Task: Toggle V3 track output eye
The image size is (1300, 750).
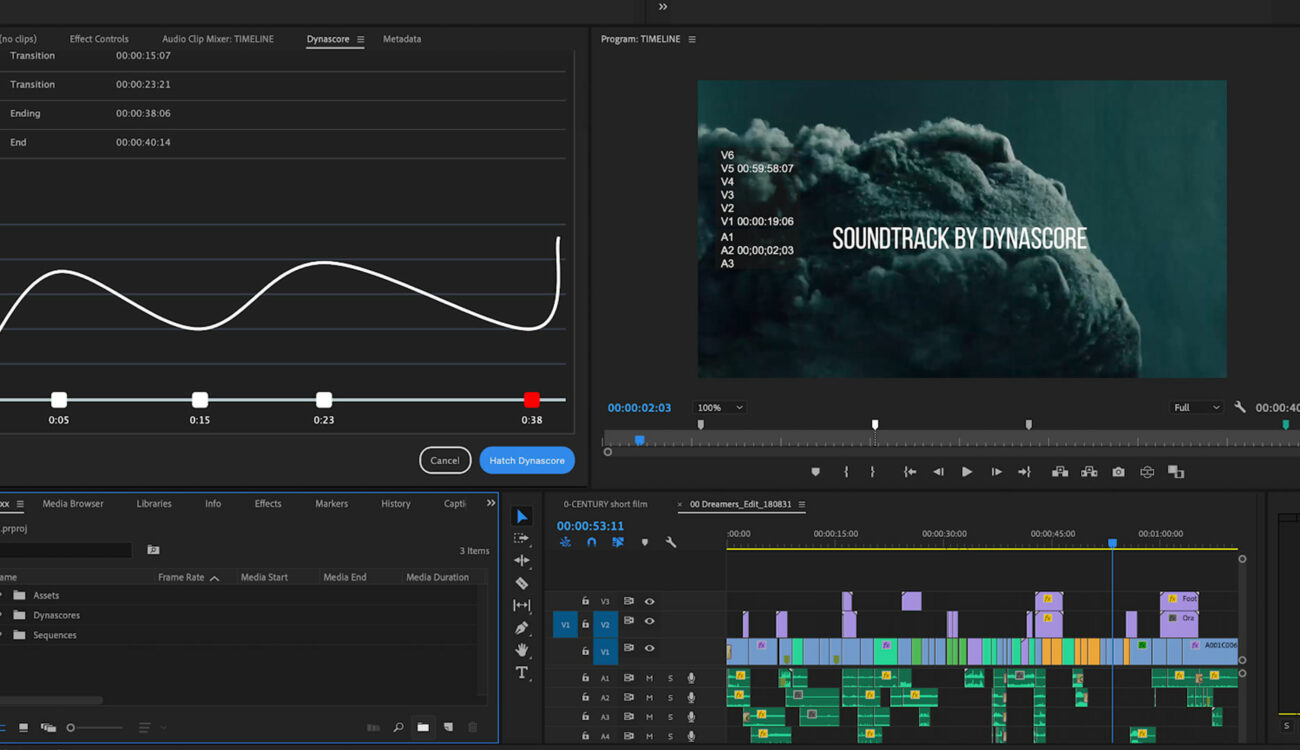Action: click(649, 601)
